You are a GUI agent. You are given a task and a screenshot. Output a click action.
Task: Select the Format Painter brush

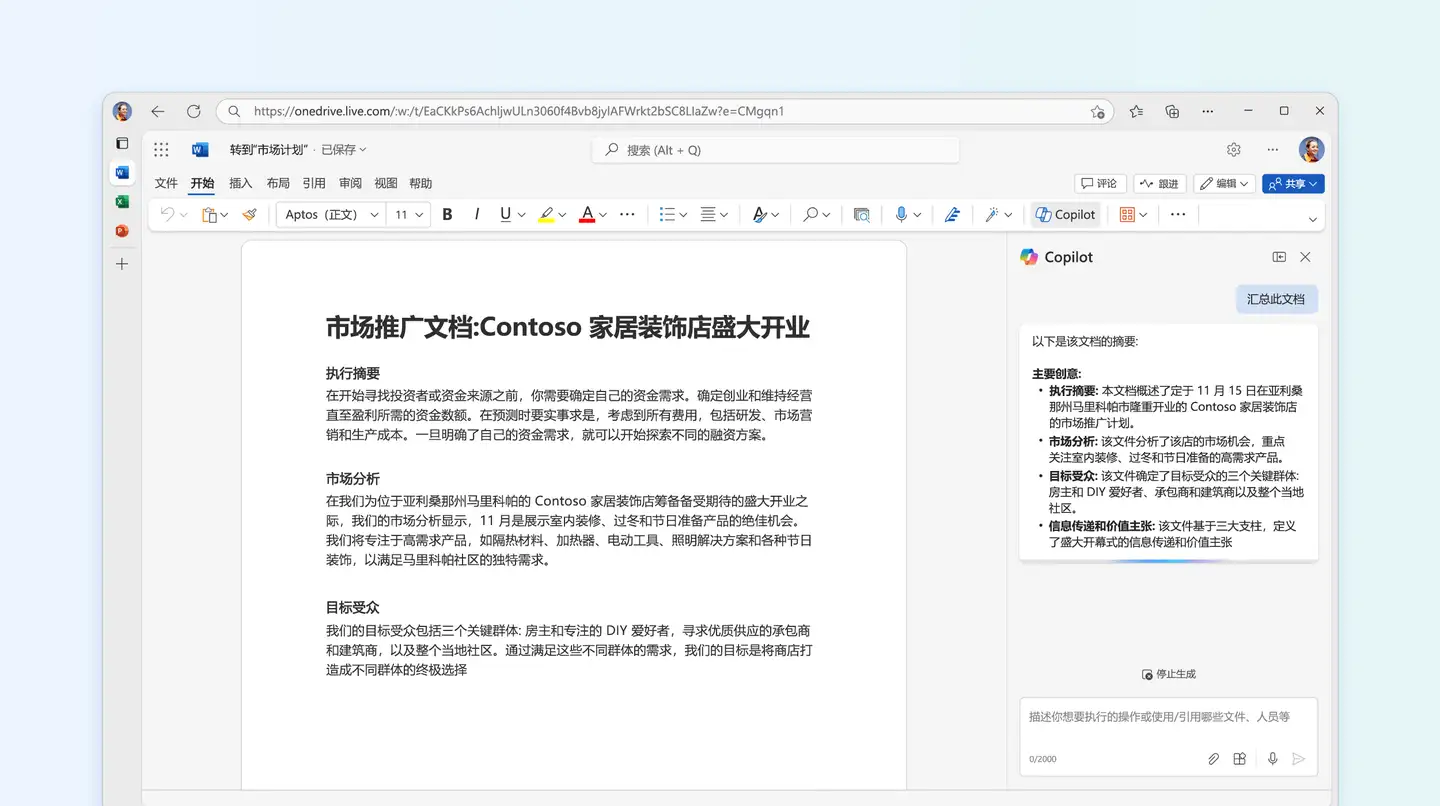(250, 214)
